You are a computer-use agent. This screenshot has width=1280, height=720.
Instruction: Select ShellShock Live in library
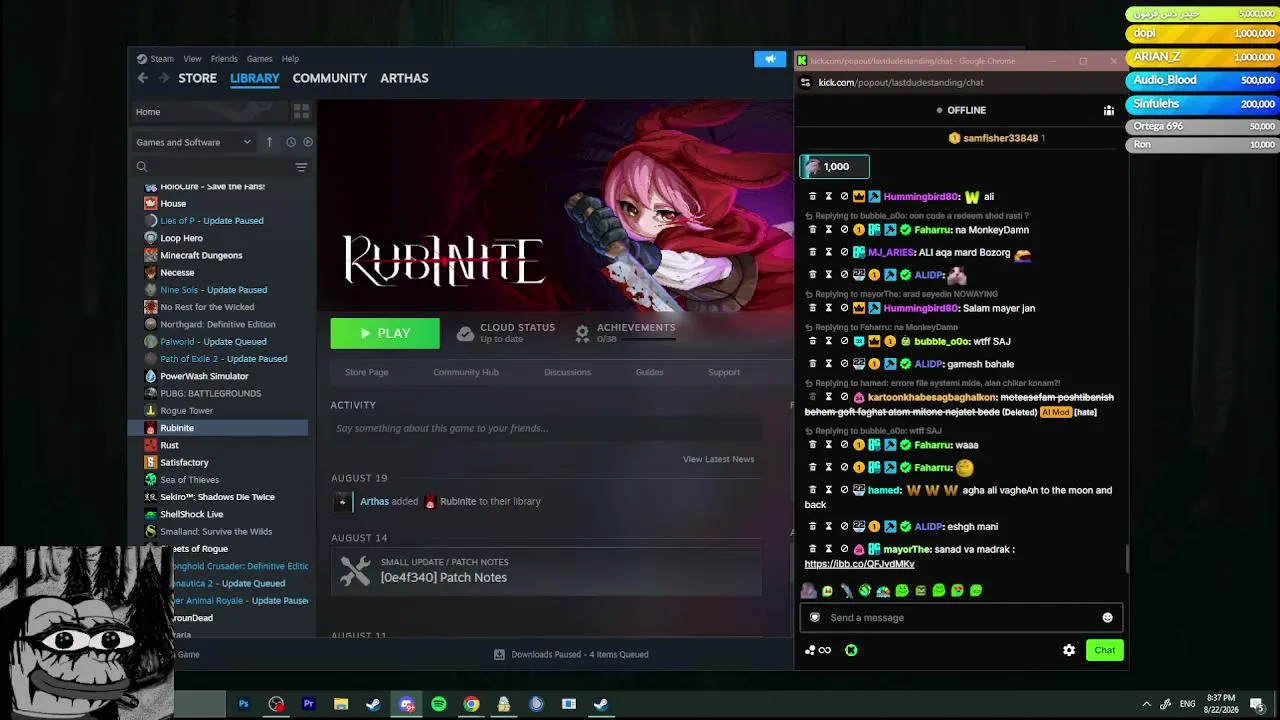coord(191,514)
